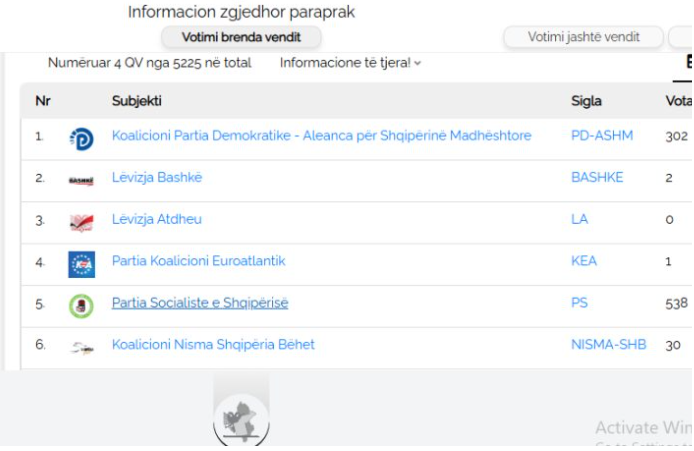This screenshot has height=451, width=694.
Task: Click the Sigla column header
Action: (586, 101)
